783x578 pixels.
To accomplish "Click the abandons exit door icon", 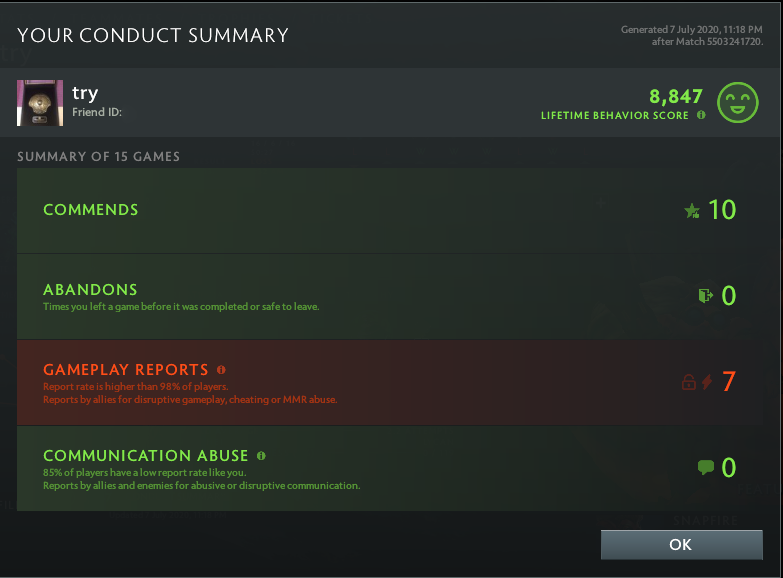I will 706,295.
